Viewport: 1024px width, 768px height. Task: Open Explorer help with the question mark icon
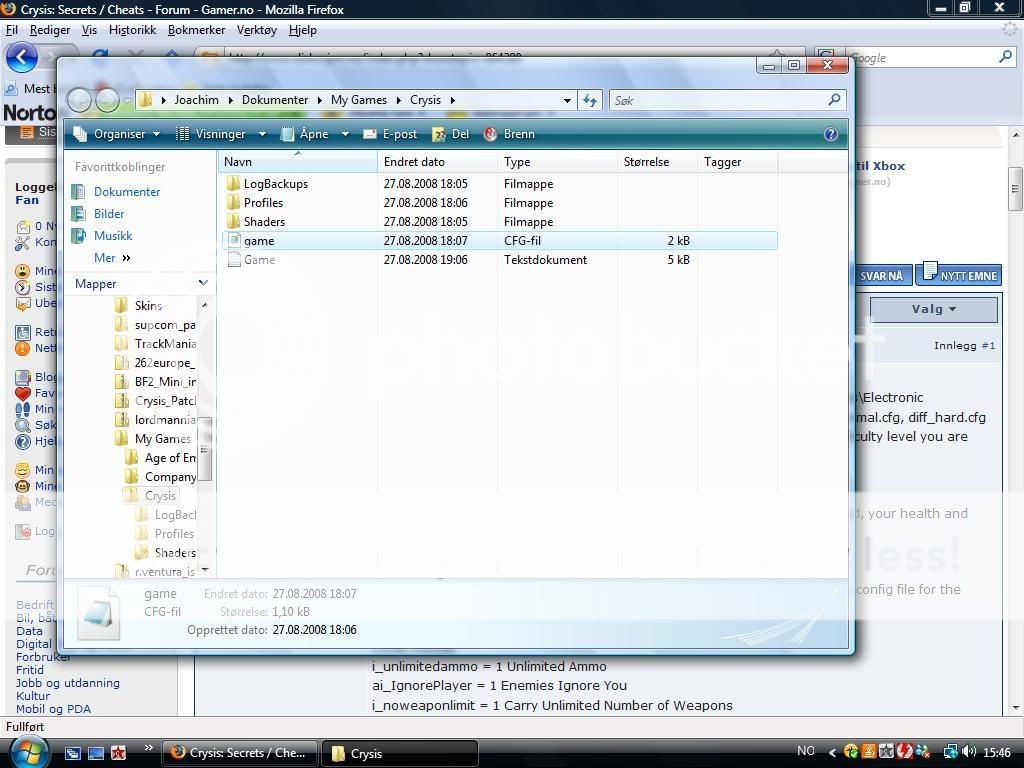830,134
